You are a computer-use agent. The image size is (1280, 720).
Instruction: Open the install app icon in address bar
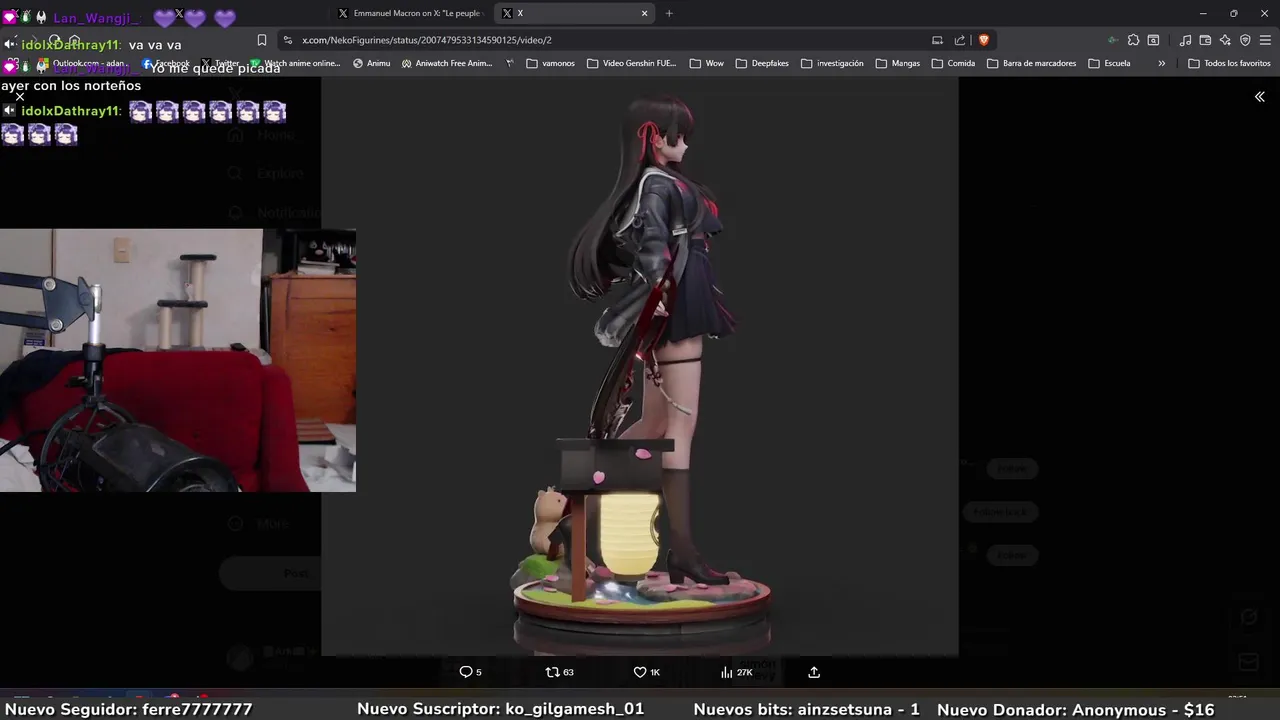tap(937, 40)
